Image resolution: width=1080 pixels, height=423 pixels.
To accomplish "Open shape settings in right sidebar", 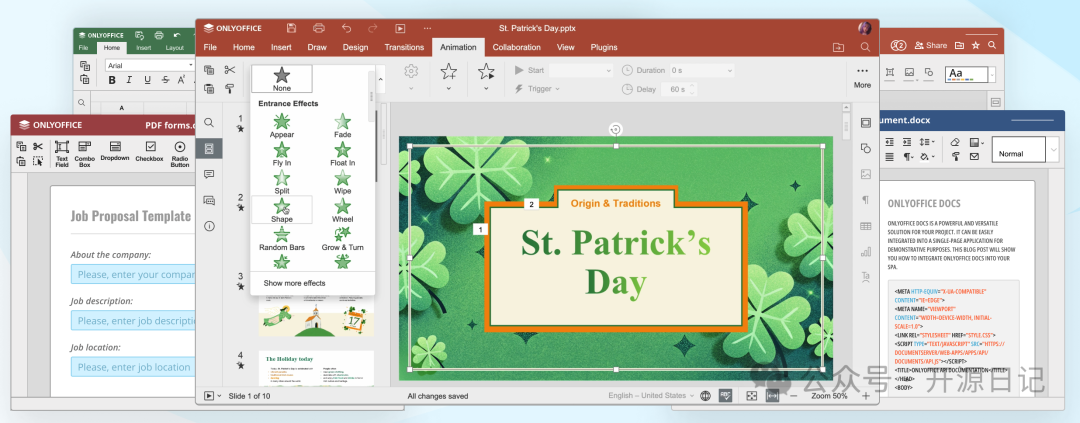I will point(866,148).
